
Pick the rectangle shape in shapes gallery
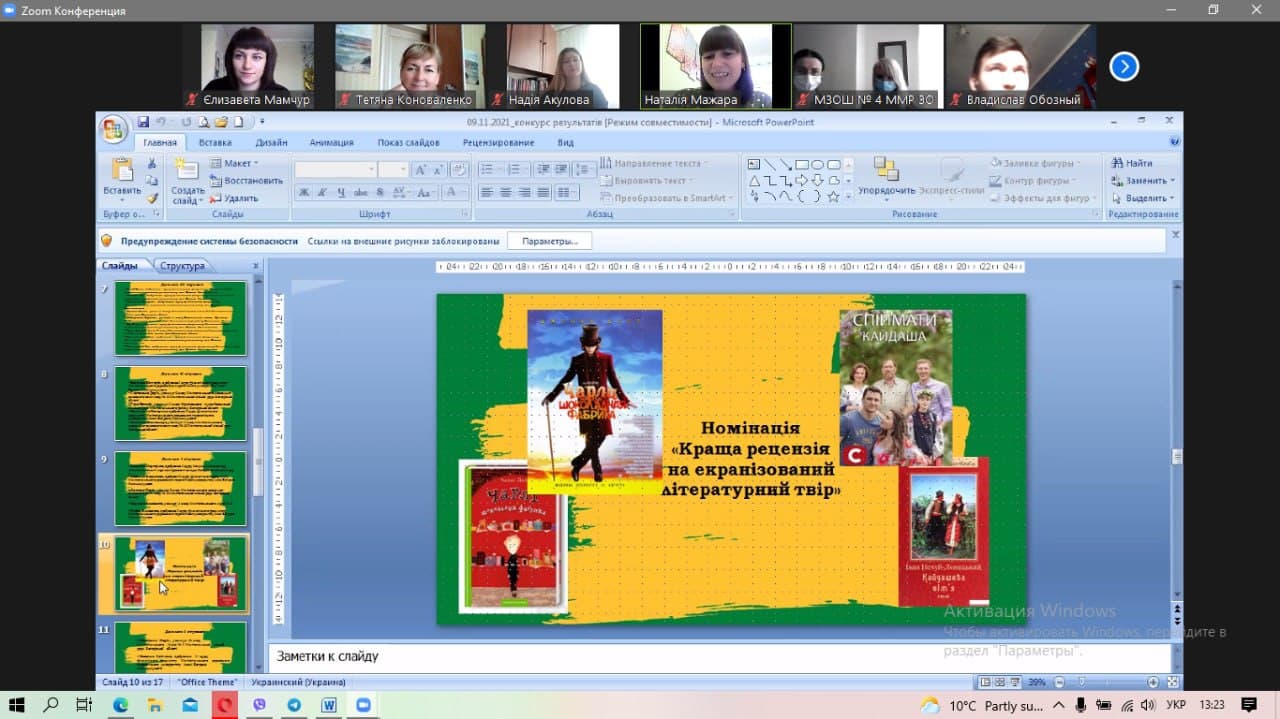[801, 164]
